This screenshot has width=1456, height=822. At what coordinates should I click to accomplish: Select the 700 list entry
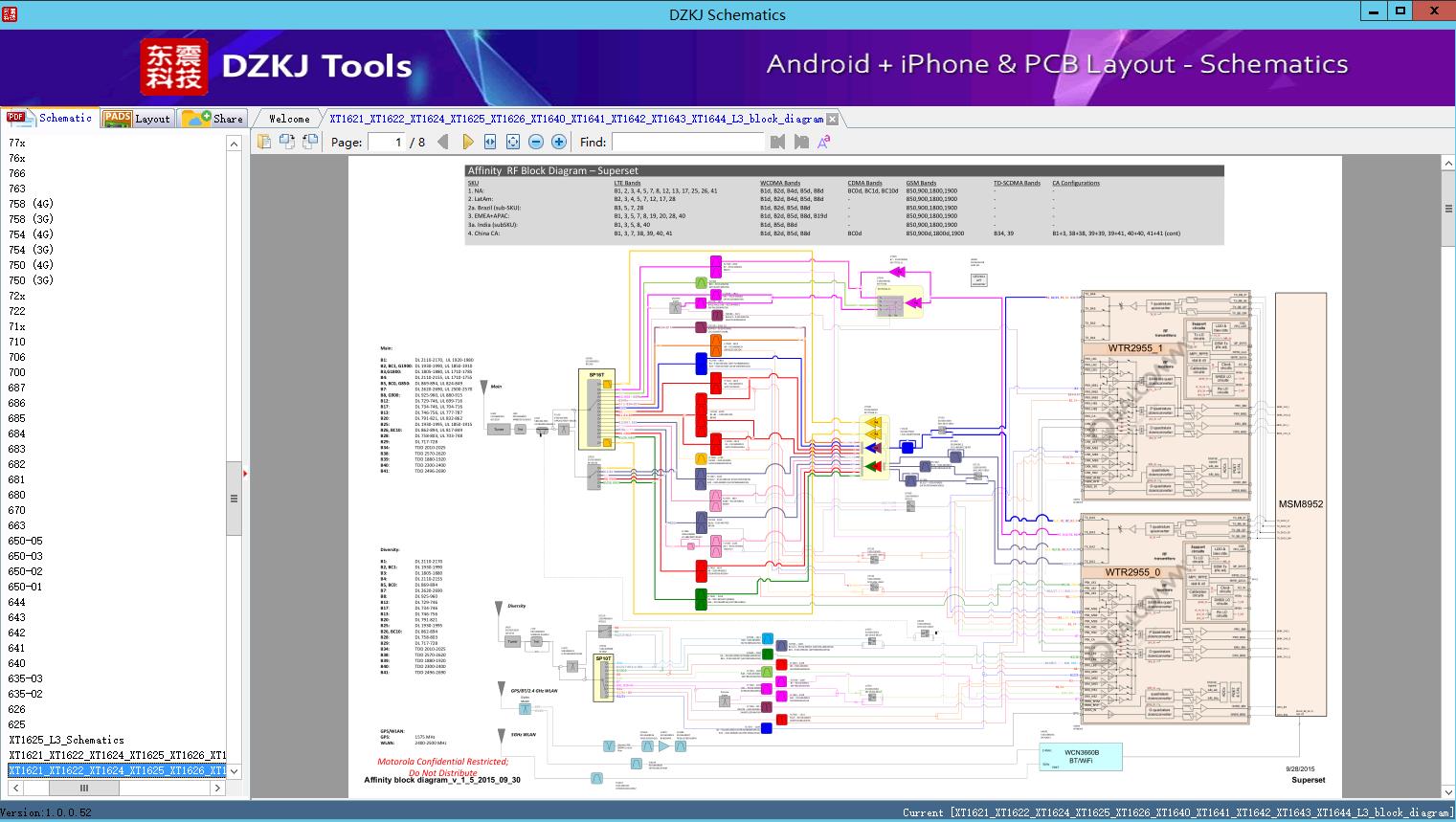[x=17, y=372]
